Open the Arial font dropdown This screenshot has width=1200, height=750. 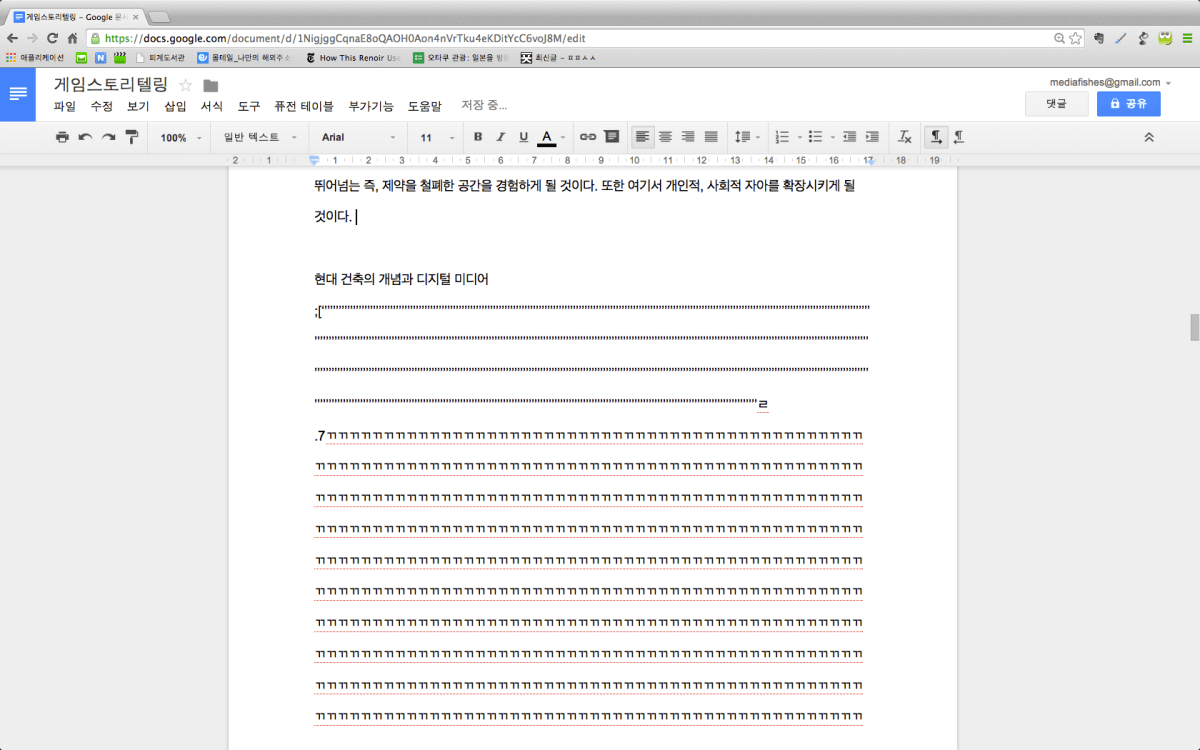click(x=358, y=137)
